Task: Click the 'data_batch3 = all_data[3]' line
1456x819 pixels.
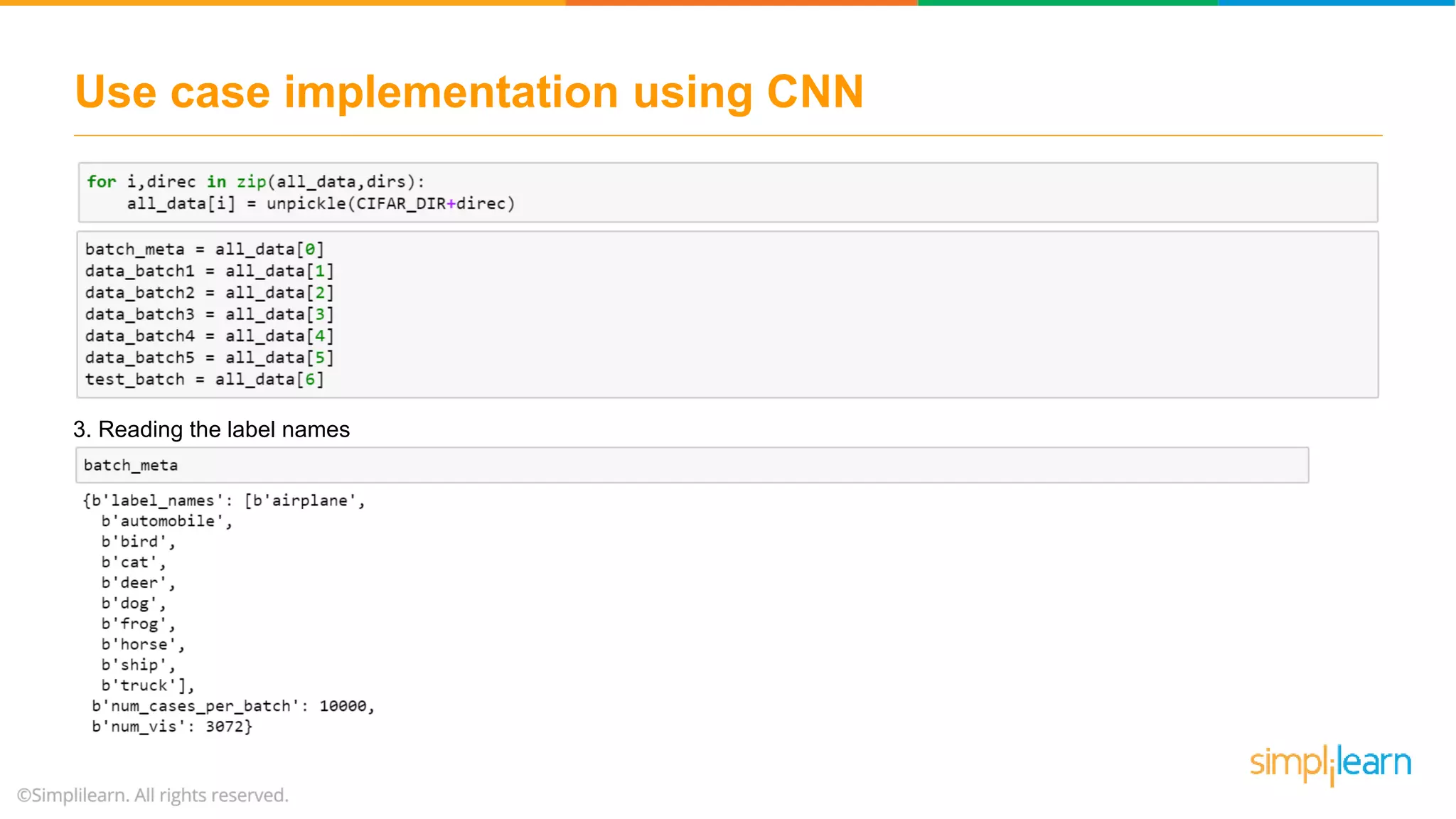Action: (x=210, y=315)
